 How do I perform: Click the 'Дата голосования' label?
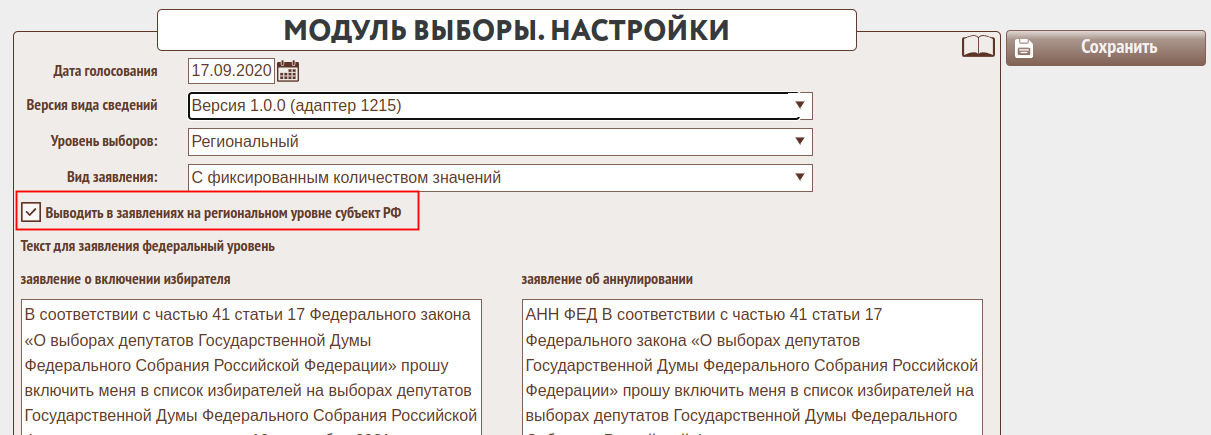[105, 71]
